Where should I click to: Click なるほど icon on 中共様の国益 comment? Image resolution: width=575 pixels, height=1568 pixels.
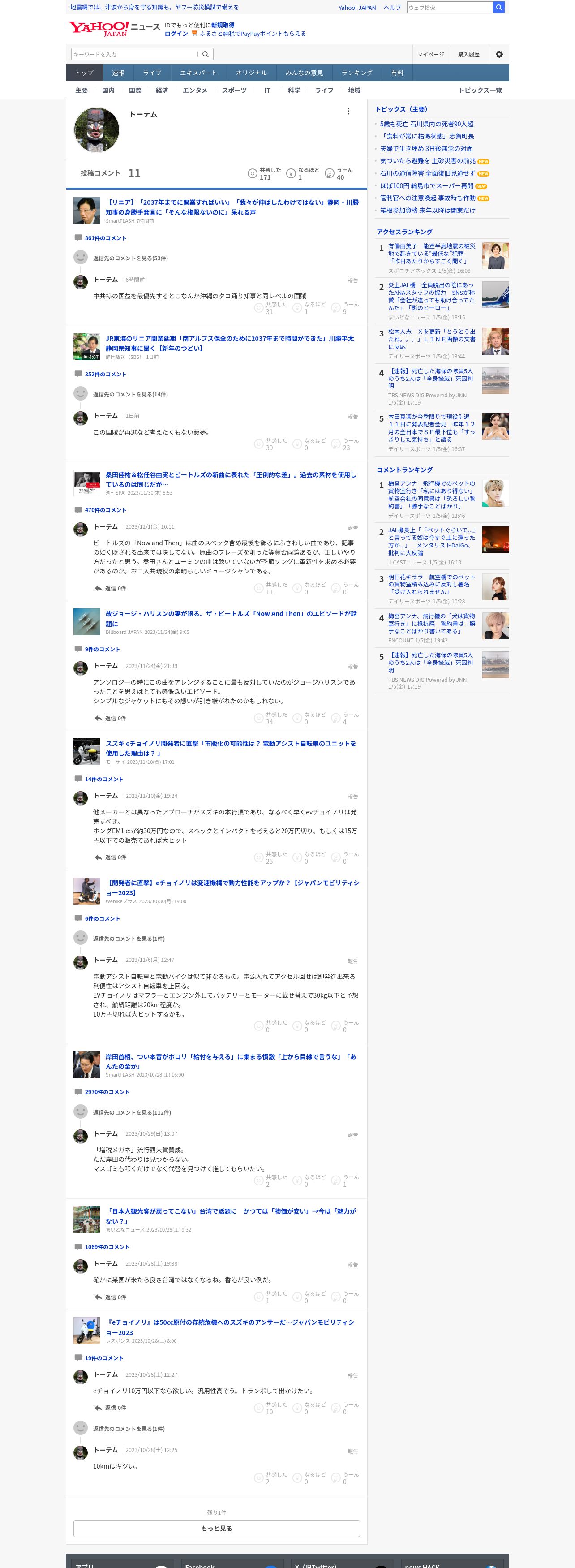297,308
